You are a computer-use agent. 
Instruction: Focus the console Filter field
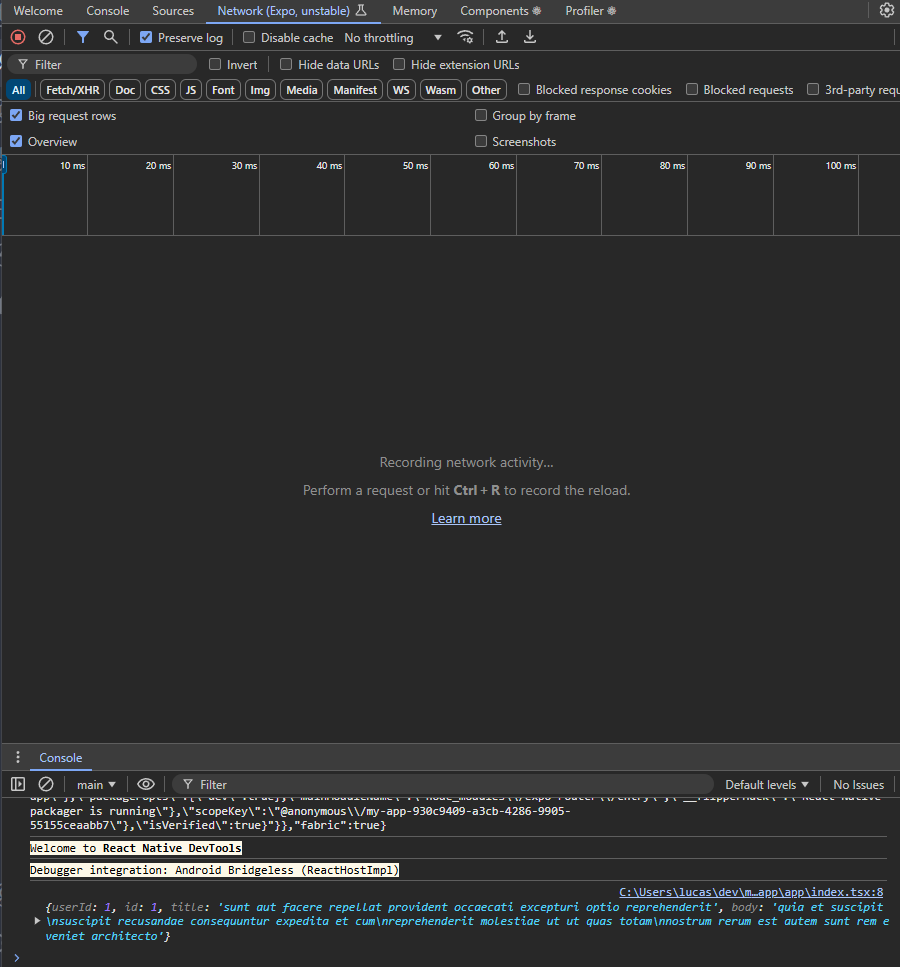442,784
